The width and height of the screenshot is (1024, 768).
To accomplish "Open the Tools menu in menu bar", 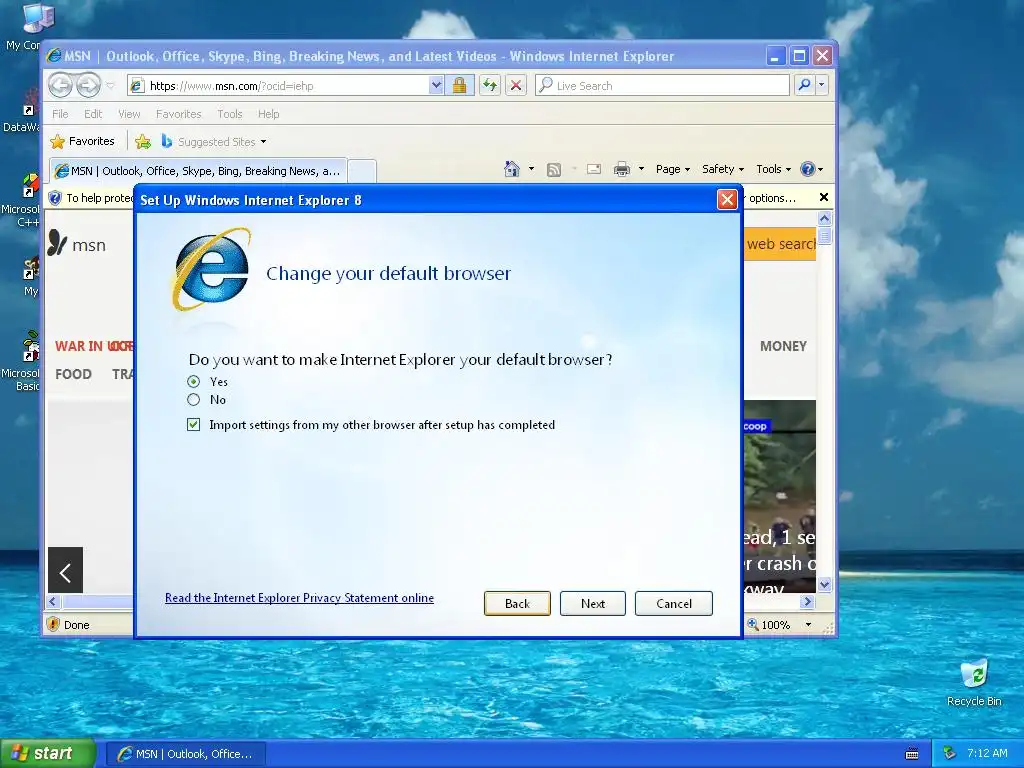I will pos(229,114).
